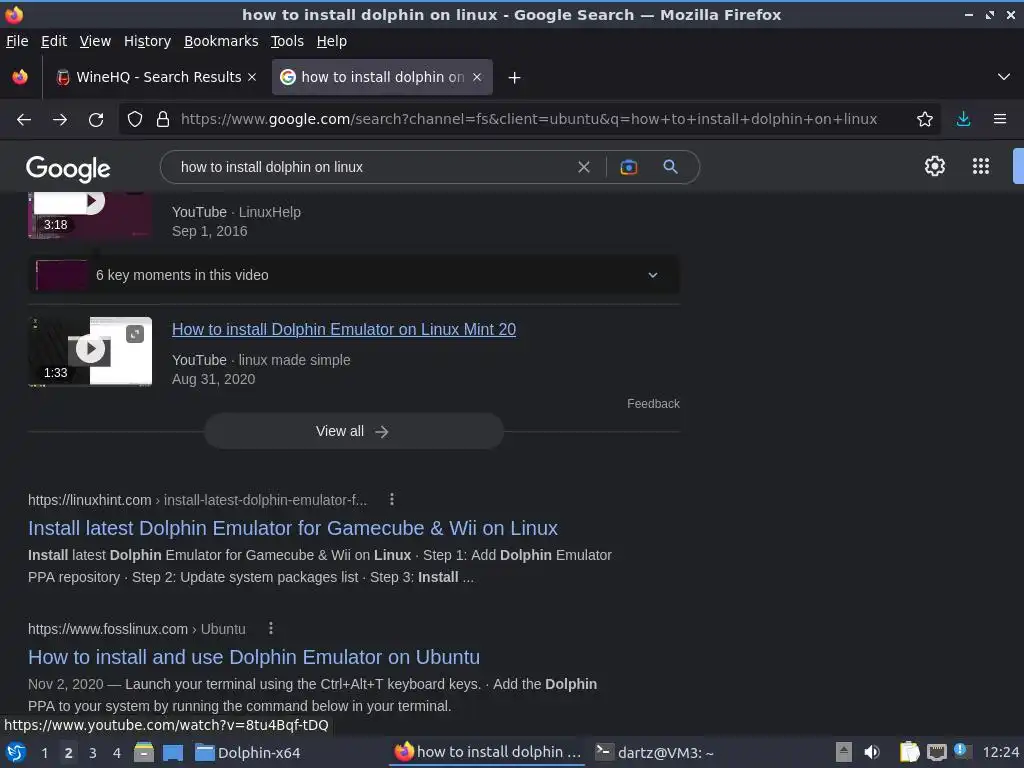
Task: Open the volume speaker tray icon
Action: pyautogui.click(x=872, y=752)
